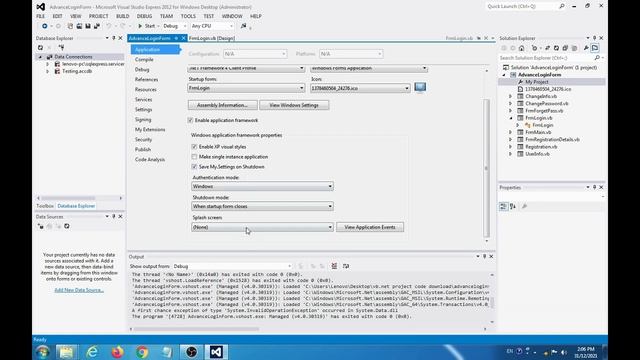Click the Find in Files icon after Any CPU

[x=244, y=26]
